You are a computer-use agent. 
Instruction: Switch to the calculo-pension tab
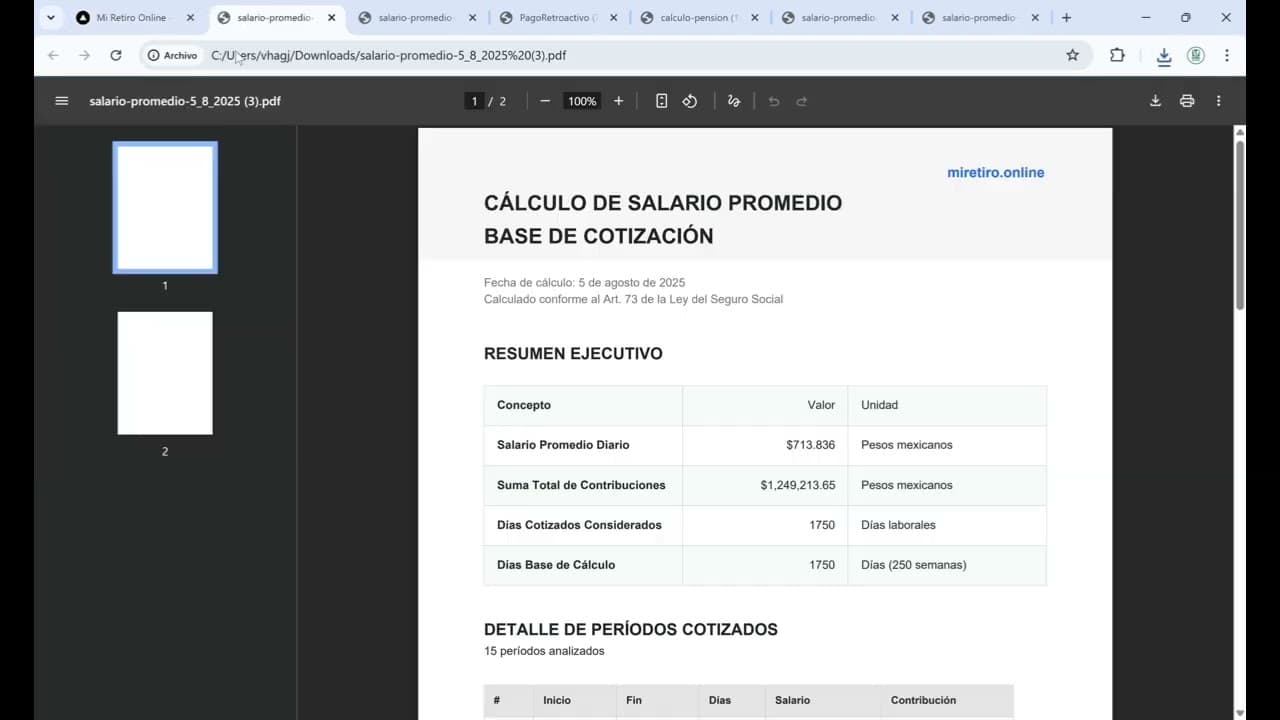pyautogui.click(x=695, y=17)
